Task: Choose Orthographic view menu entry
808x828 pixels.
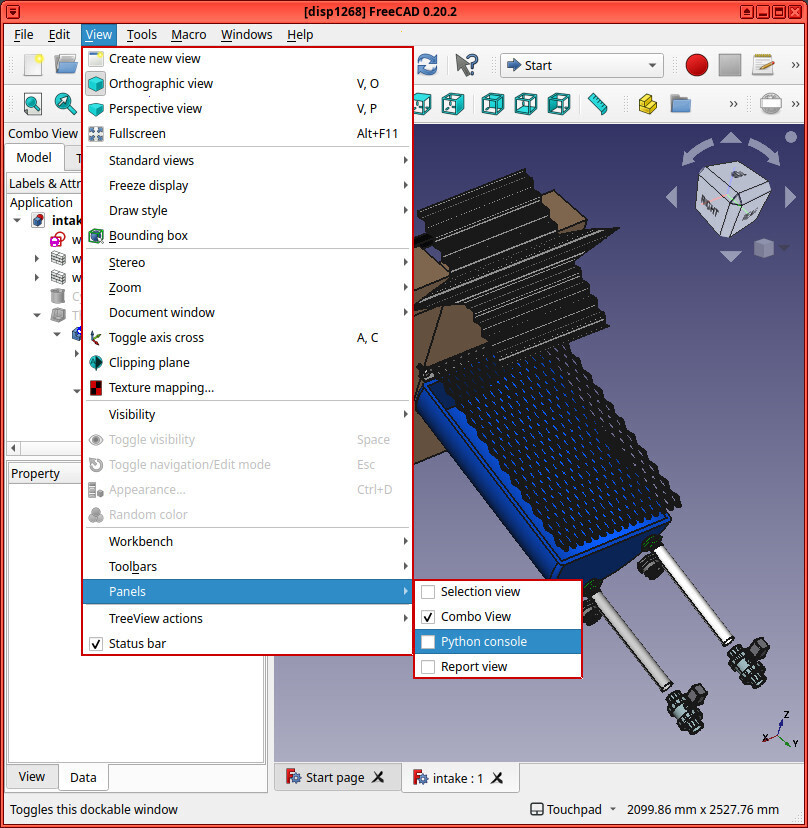Action: click(247, 83)
